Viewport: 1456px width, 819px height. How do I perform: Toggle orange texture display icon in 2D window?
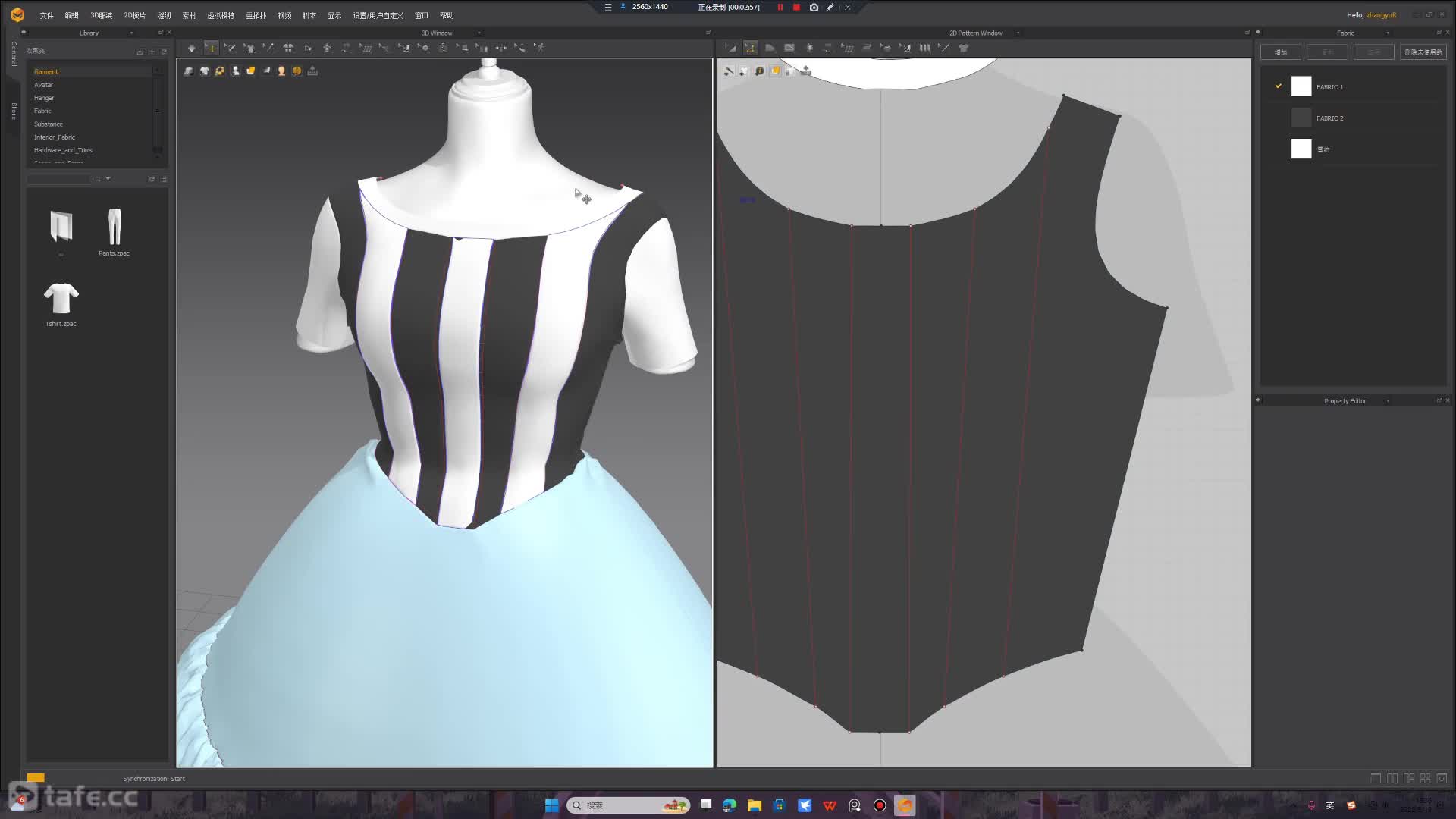(x=775, y=71)
